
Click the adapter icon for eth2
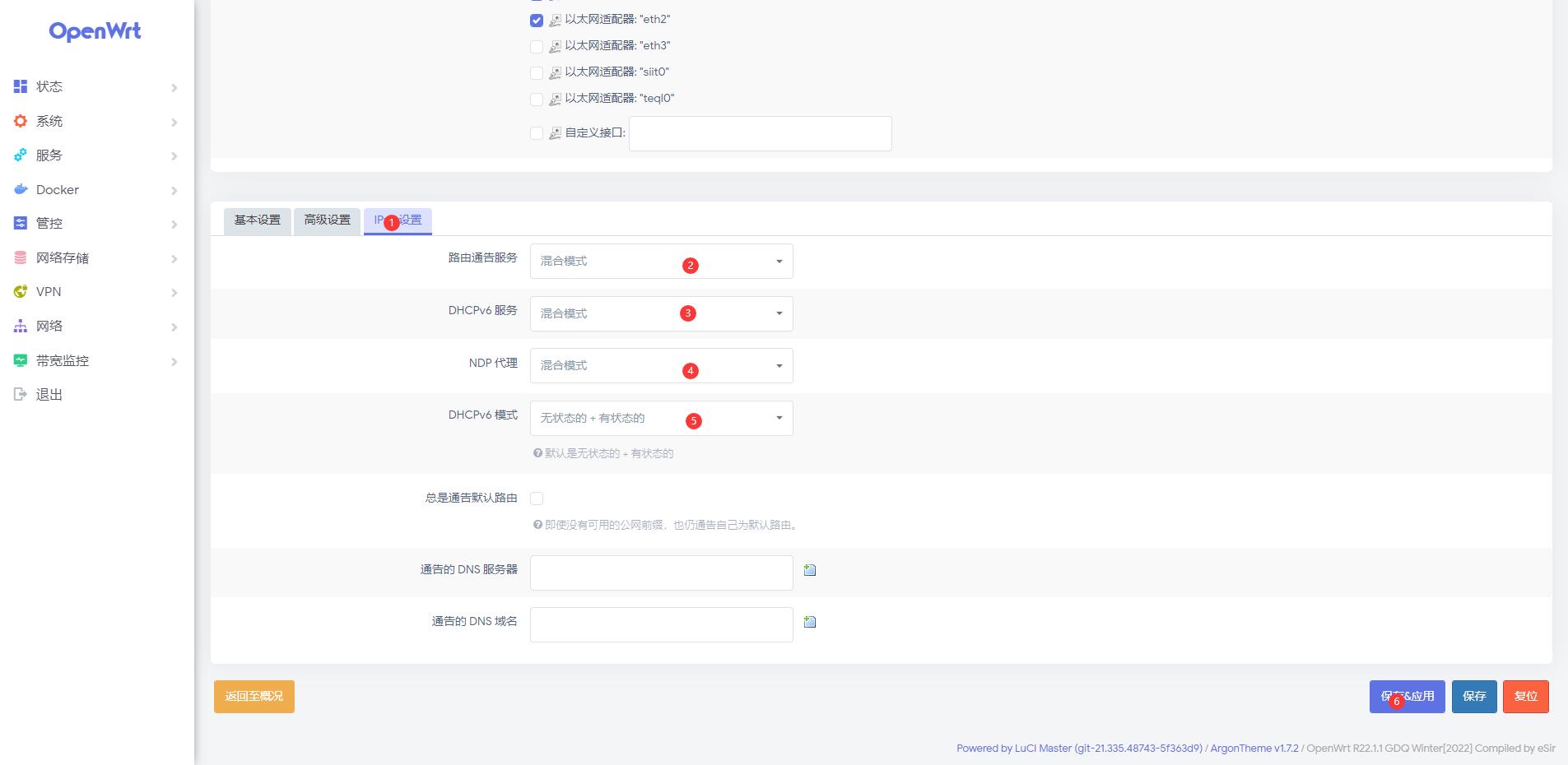tap(556, 20)
